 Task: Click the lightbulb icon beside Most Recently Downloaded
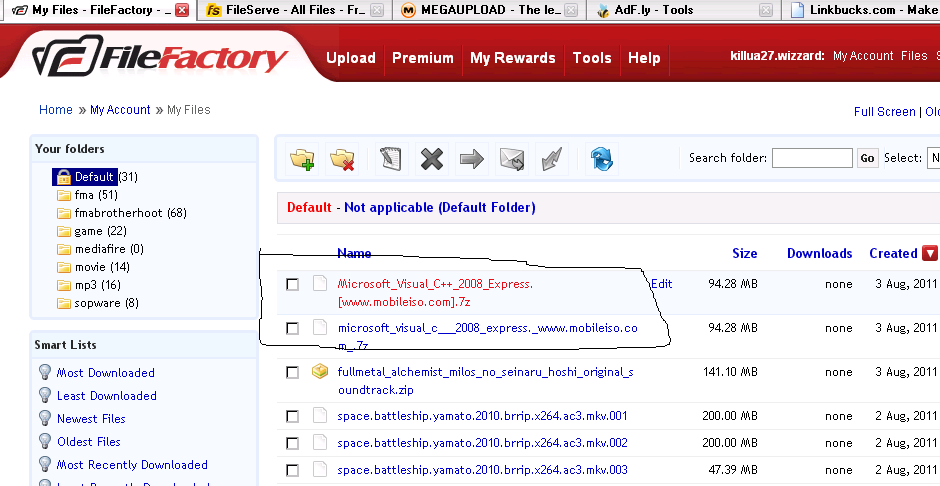[45, 464]
